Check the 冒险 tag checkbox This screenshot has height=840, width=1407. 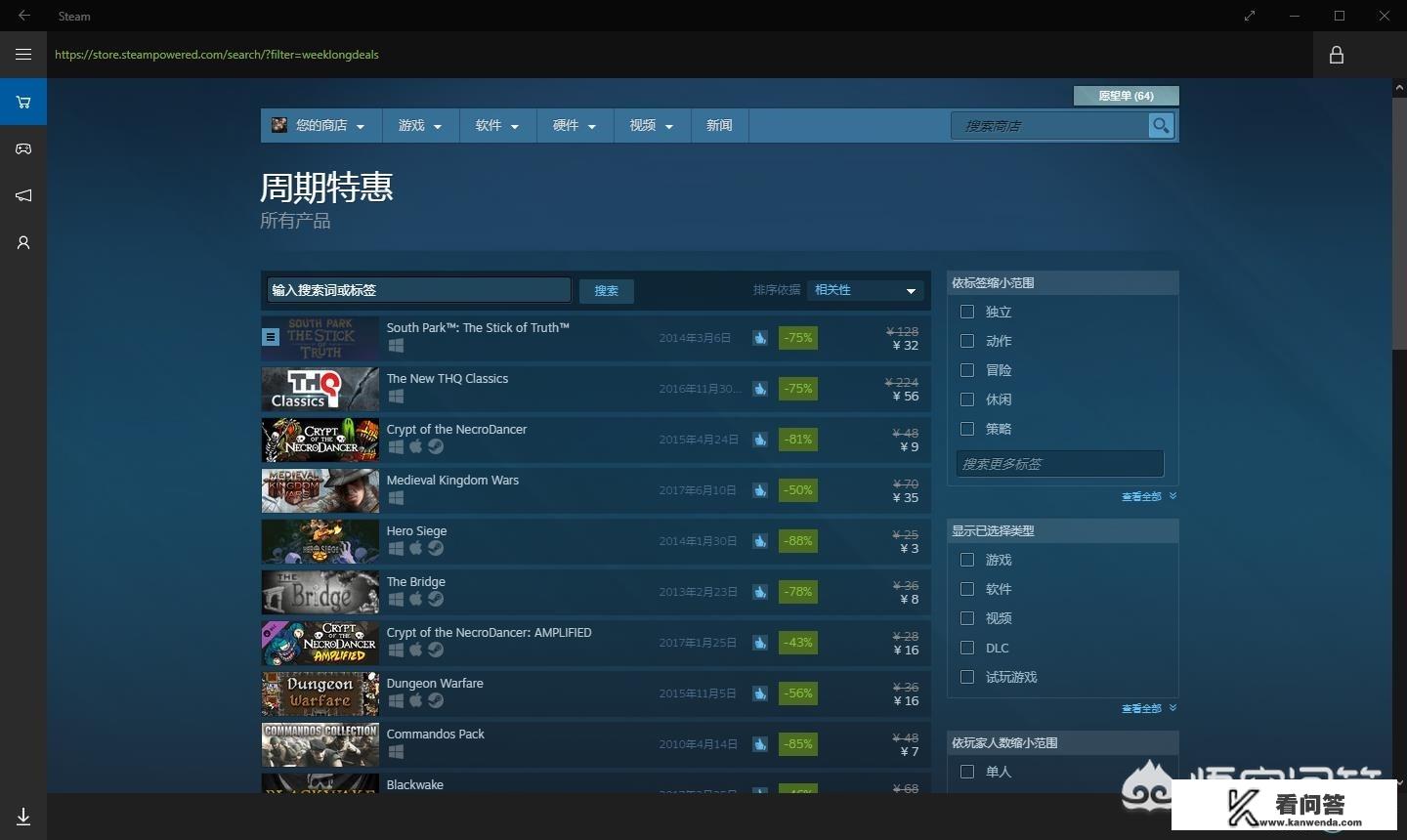[967, 370]
